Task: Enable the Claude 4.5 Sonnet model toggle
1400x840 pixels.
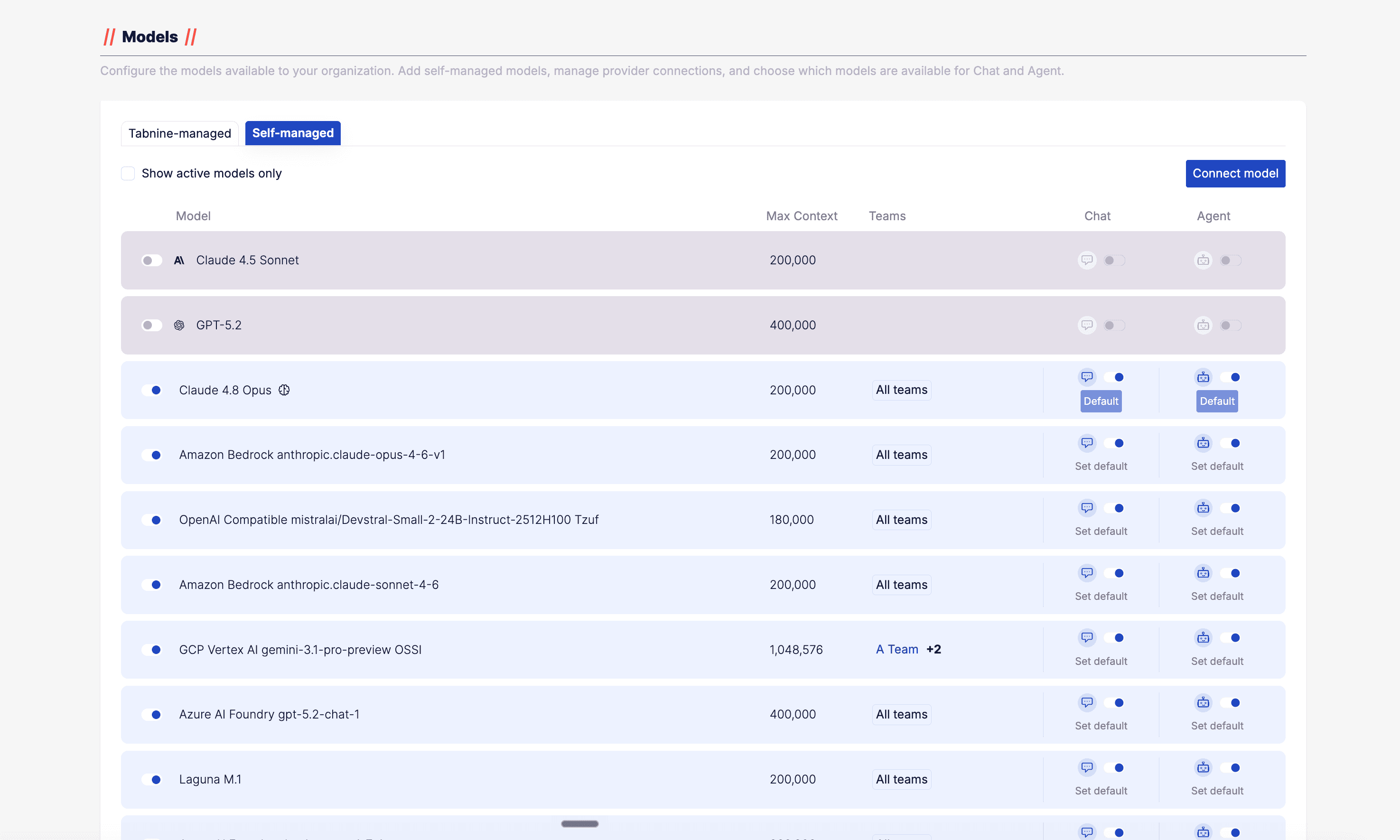Action: coord(152,261)
